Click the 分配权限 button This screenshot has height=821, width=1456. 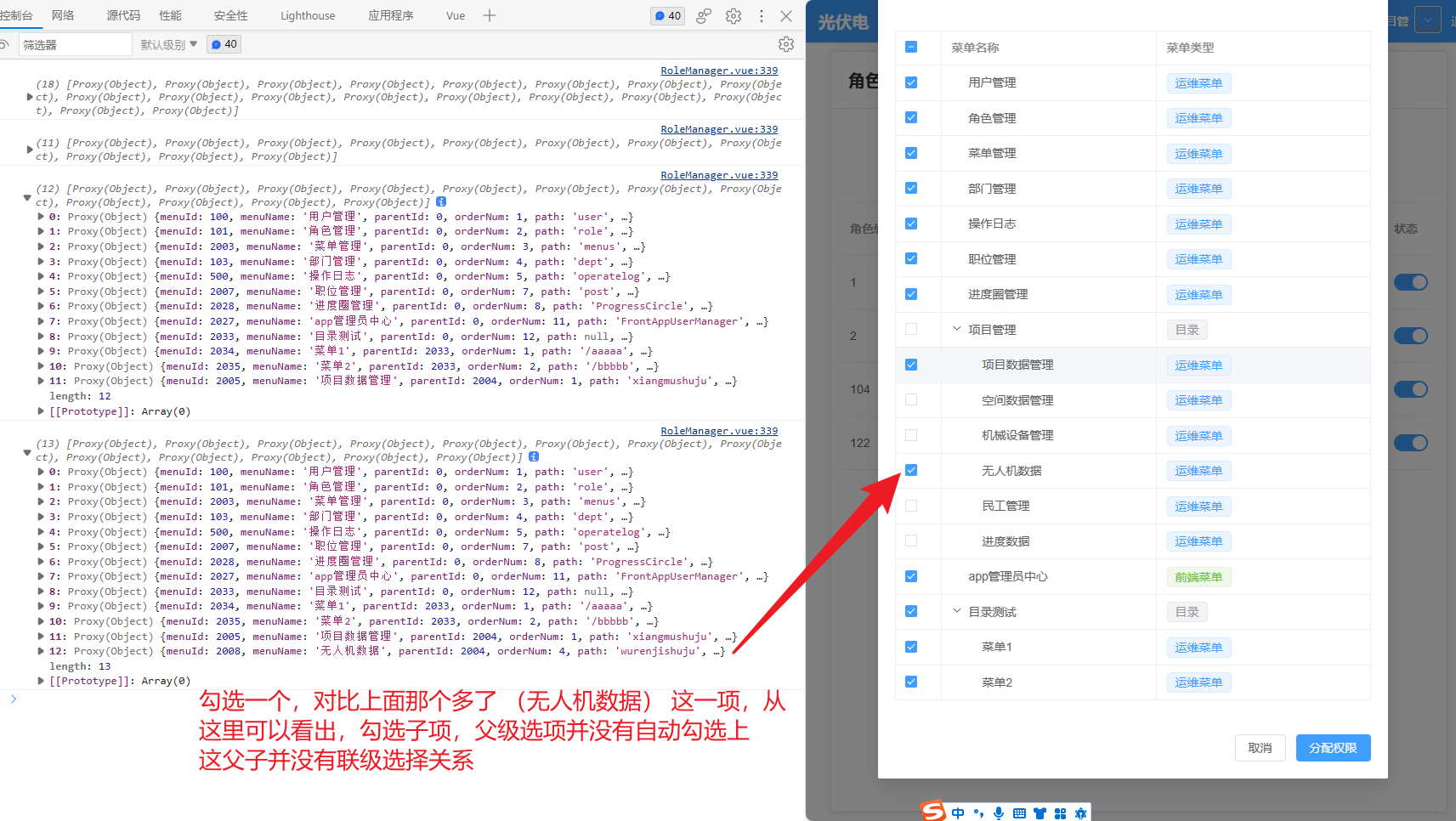click(x=1333, y=748)
